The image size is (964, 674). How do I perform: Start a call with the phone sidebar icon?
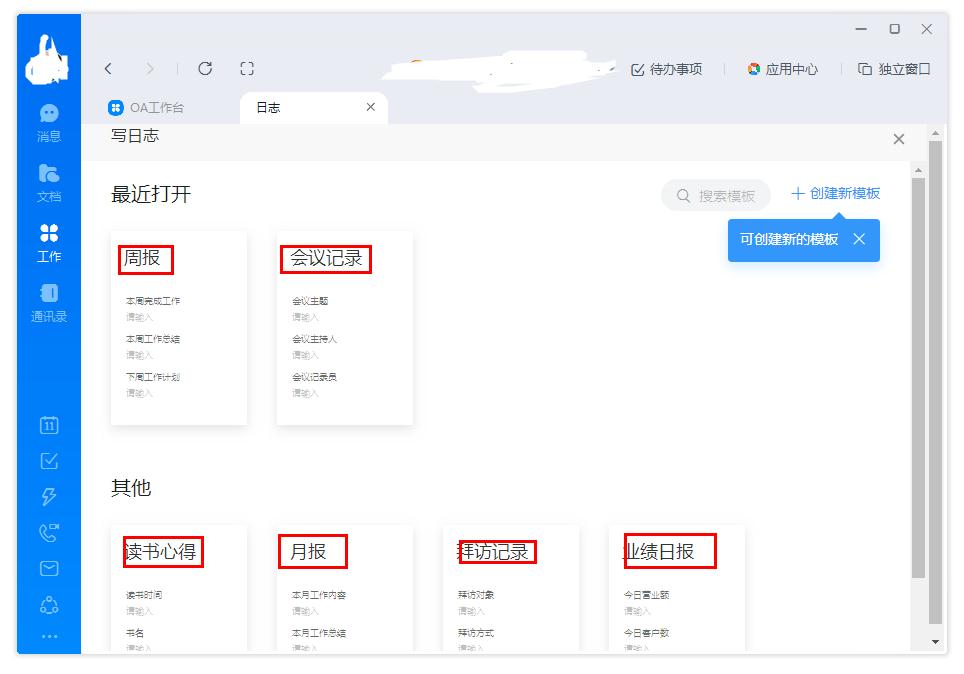47,532
